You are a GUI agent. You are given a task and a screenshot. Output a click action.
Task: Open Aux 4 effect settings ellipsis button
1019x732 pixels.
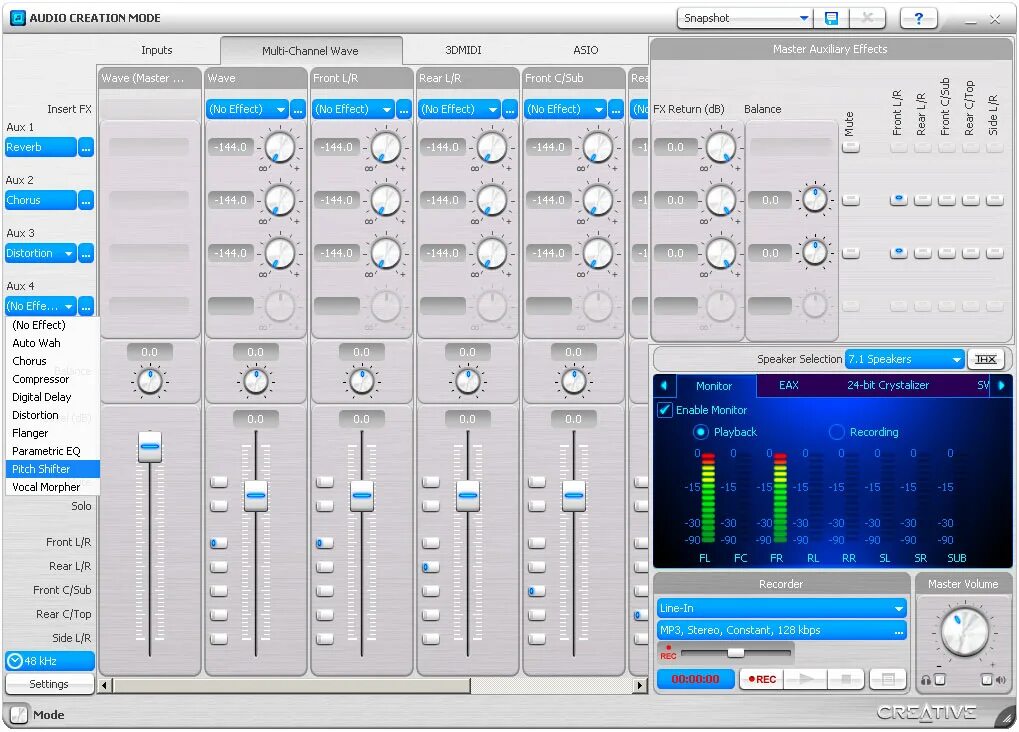(x=86, y=306)
